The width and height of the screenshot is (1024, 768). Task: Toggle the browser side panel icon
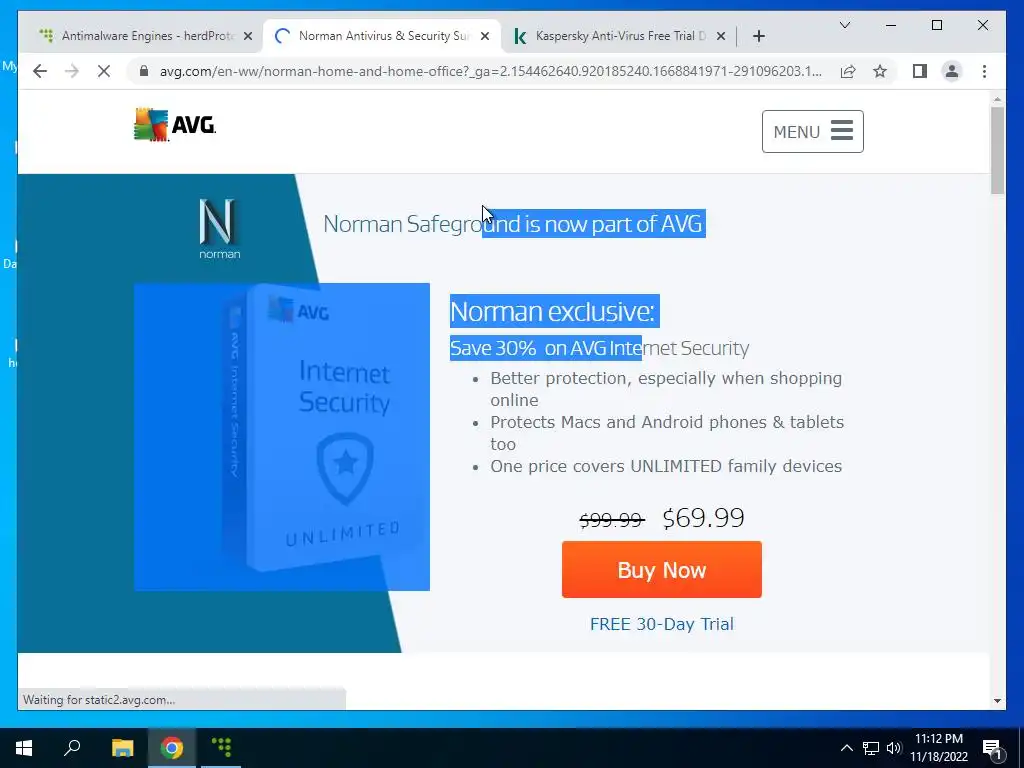pos(920,71)
